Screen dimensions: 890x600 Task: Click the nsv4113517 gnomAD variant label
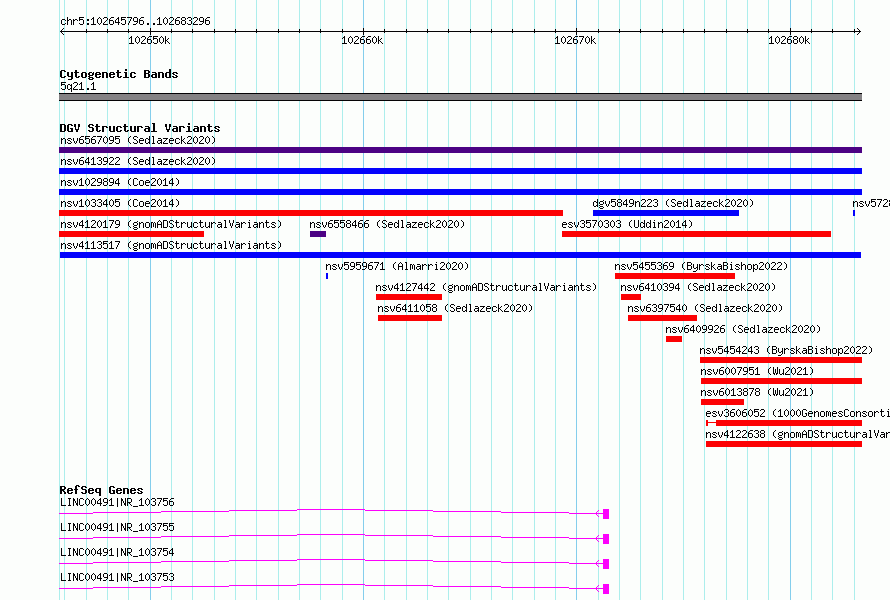[x=171, y=245]
